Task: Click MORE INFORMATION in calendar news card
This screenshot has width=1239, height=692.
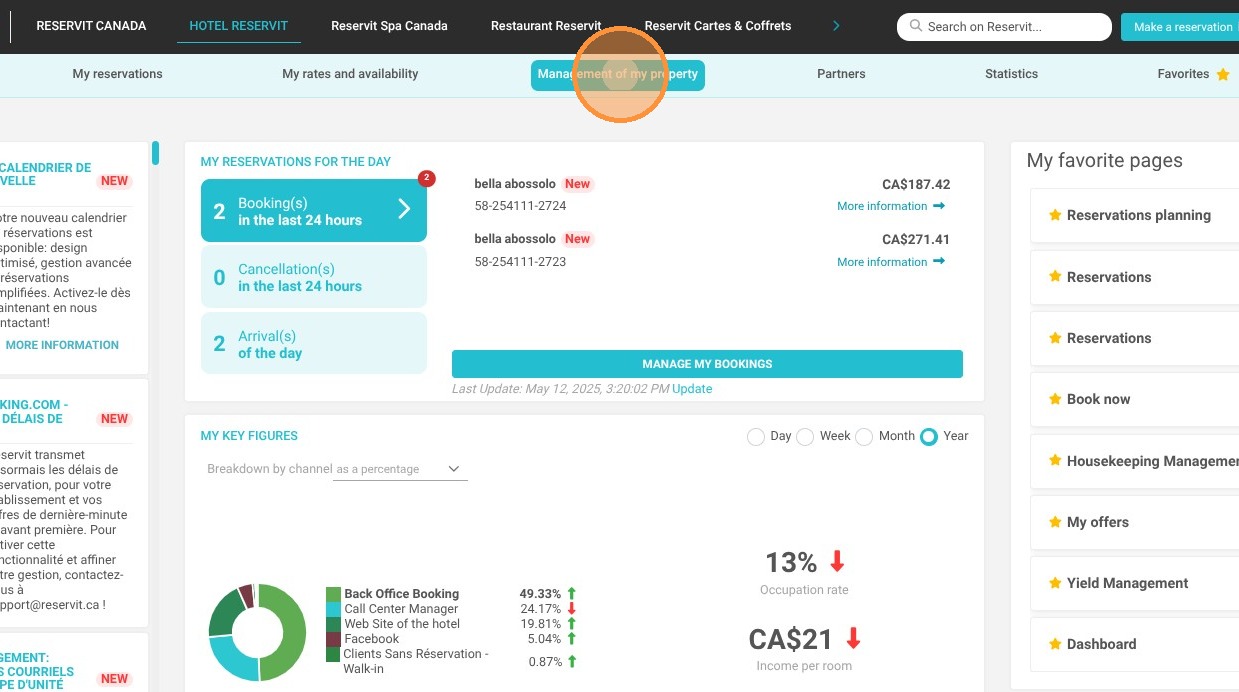Action: coord(62,345)
